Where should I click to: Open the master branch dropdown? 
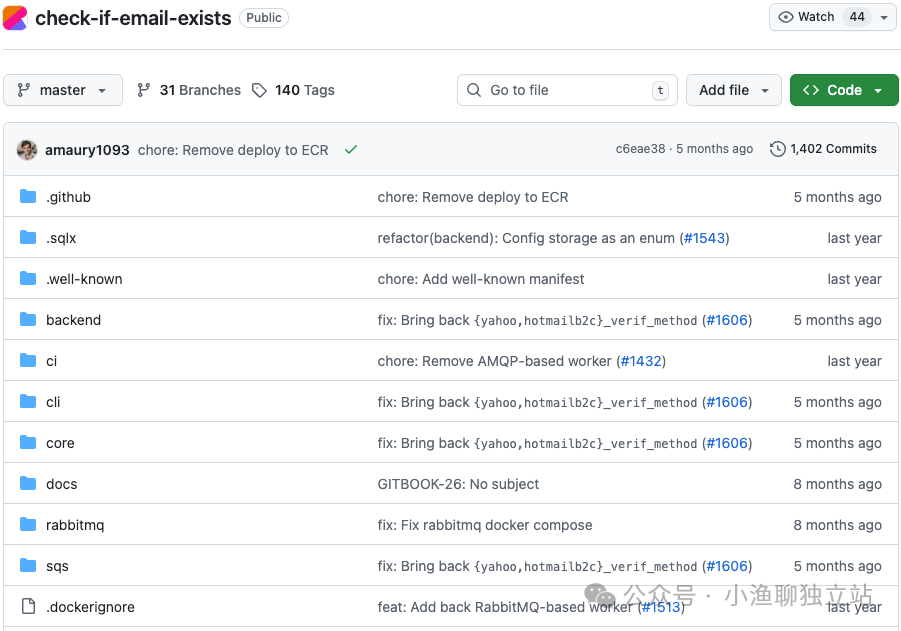point(63,90)
